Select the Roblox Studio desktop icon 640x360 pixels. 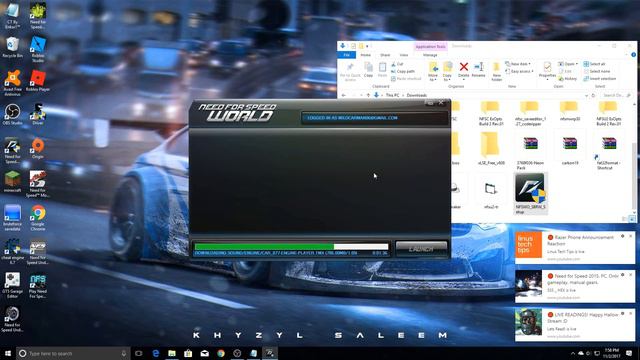38,49
